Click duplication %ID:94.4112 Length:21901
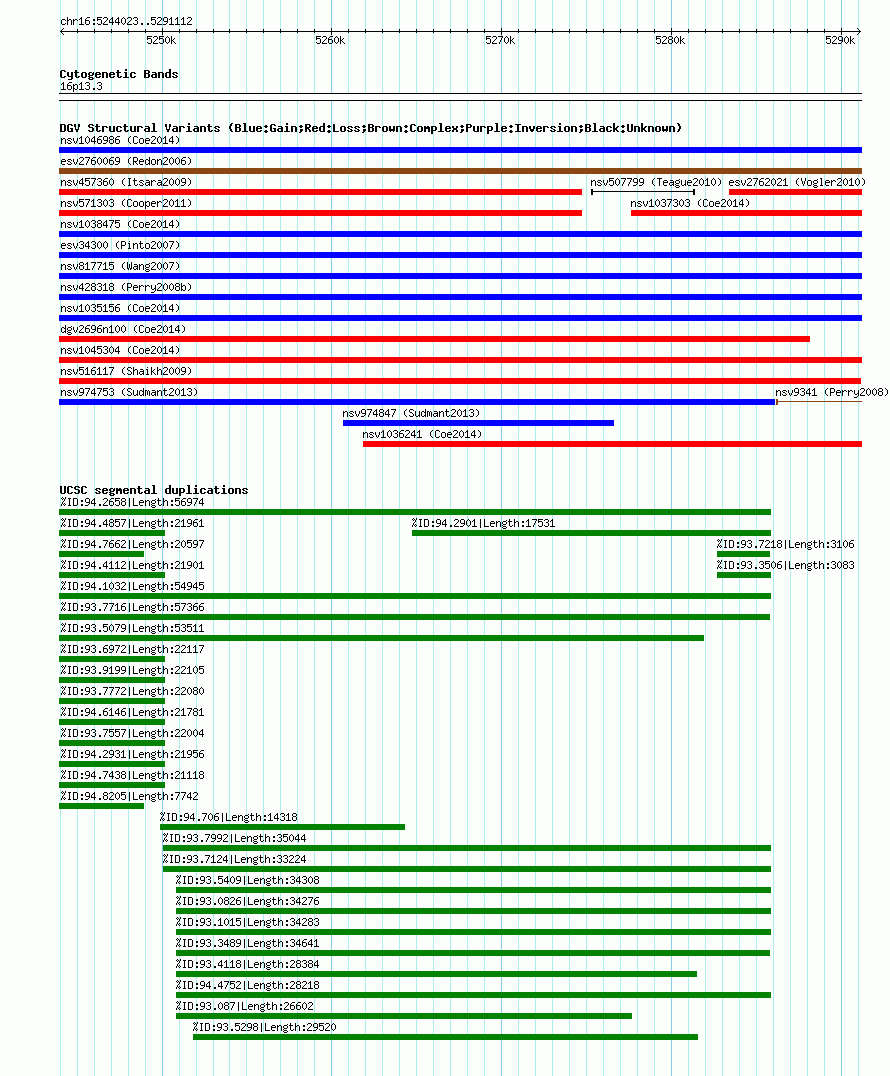Image resolution: width=890 pixels, height=1076 pixels. tap(132, 565)
